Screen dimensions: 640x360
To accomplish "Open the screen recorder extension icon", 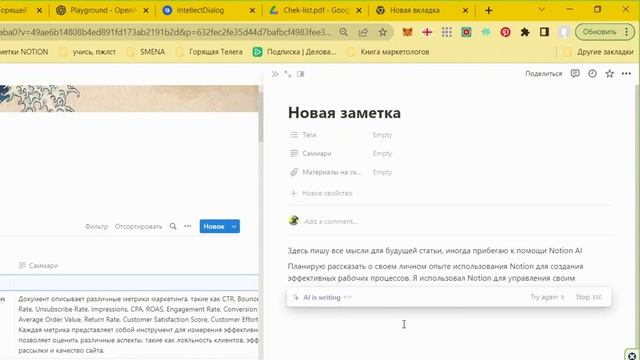I will tap(466, 32).
